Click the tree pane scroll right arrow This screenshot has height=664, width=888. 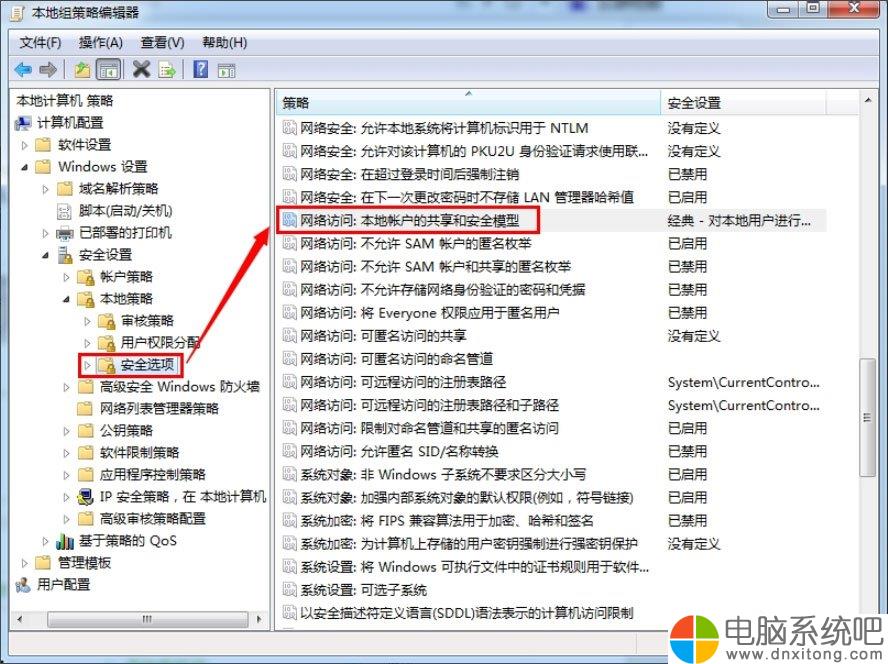coord(259,619)
